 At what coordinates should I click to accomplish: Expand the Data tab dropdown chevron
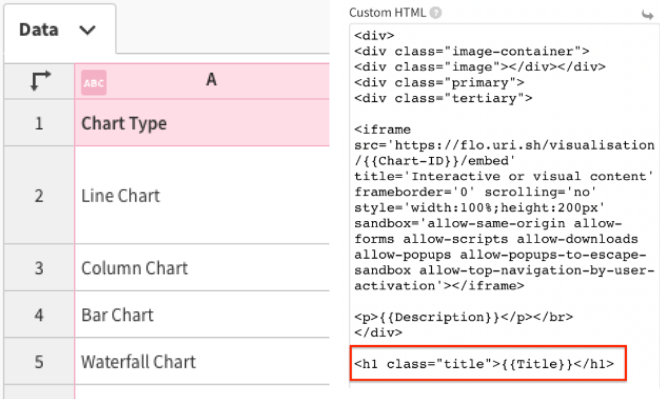88,30
